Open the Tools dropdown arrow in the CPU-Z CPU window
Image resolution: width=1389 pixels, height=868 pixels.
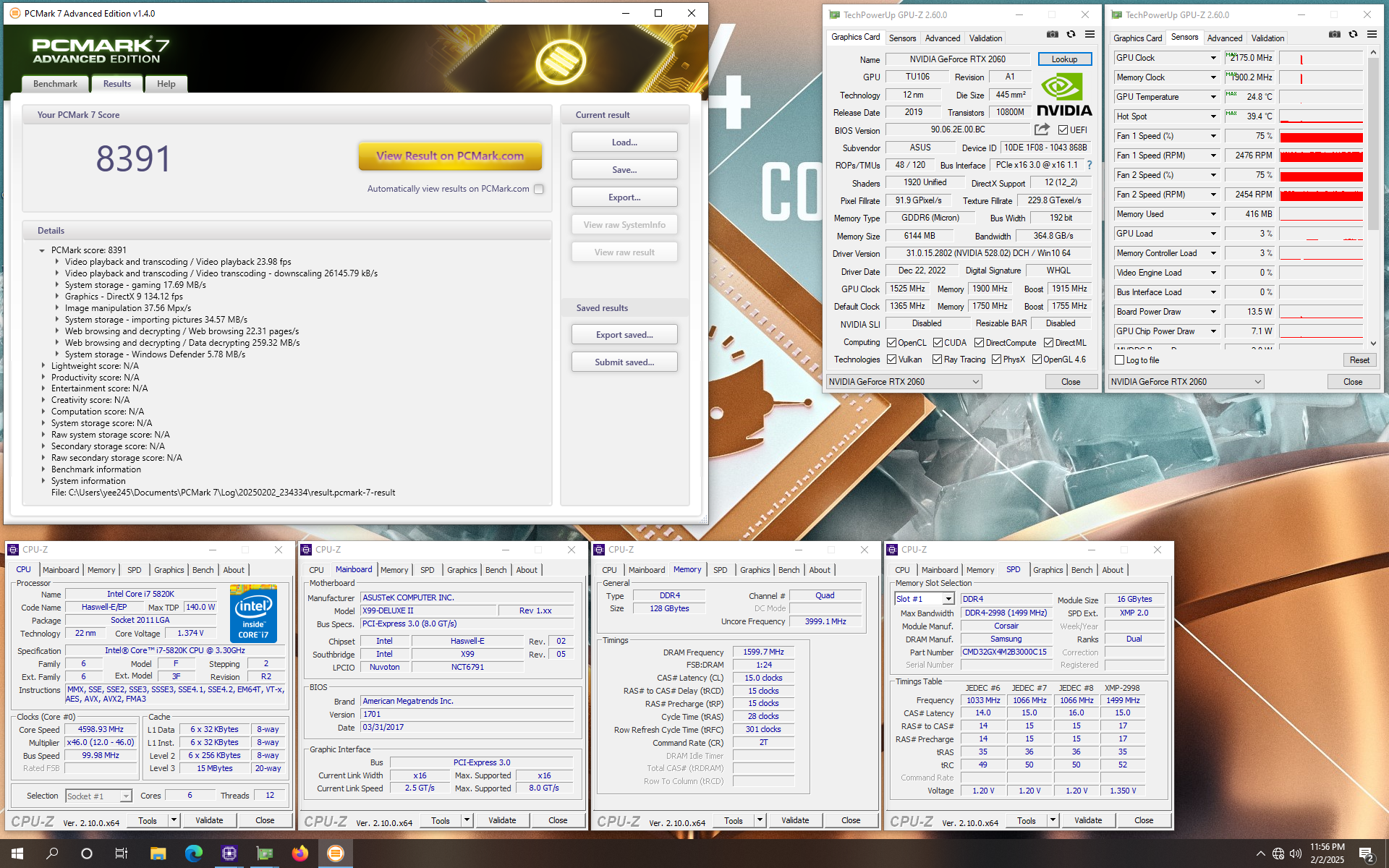pos(174,820)
